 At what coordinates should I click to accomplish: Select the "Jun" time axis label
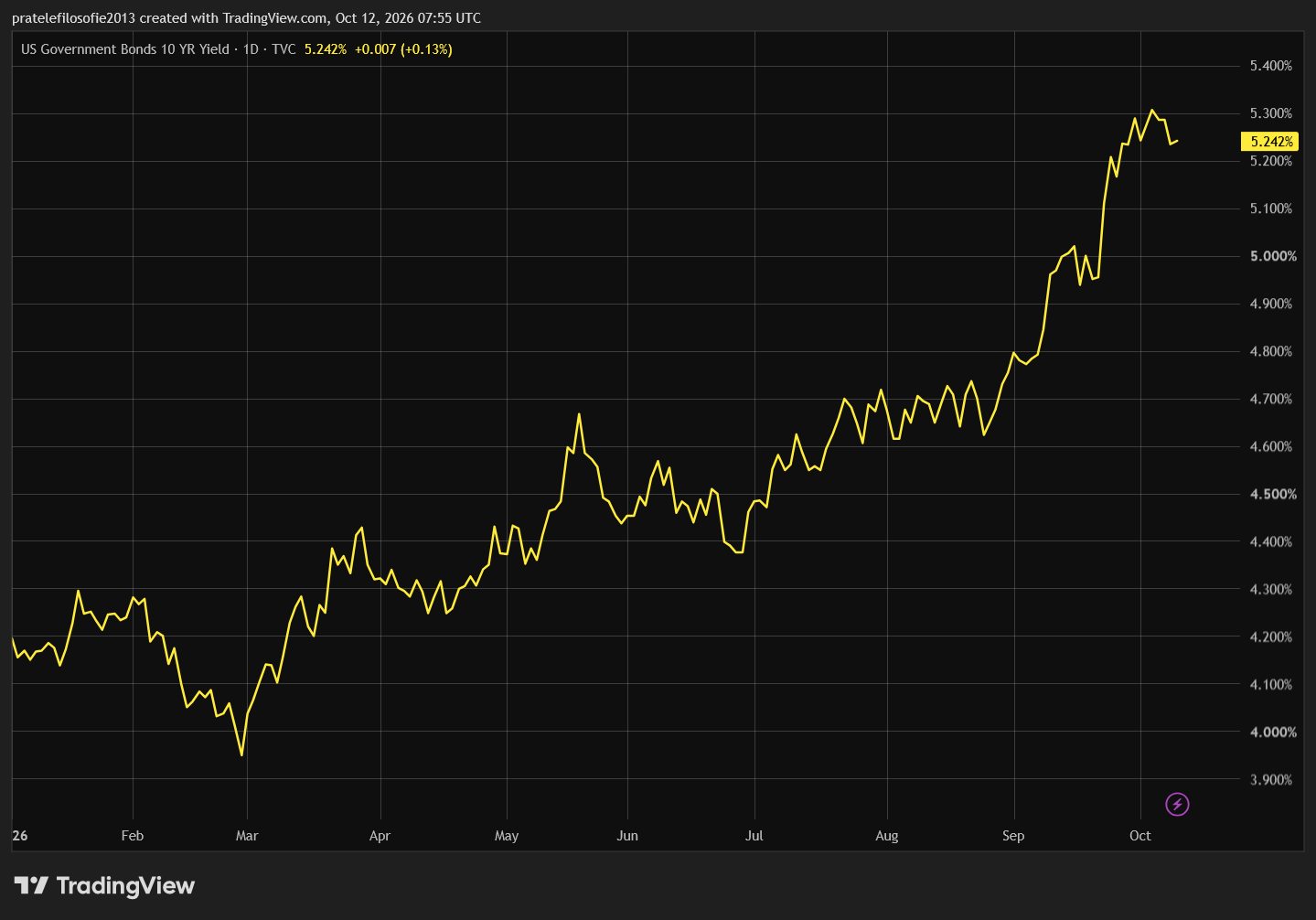pos(627,836)
